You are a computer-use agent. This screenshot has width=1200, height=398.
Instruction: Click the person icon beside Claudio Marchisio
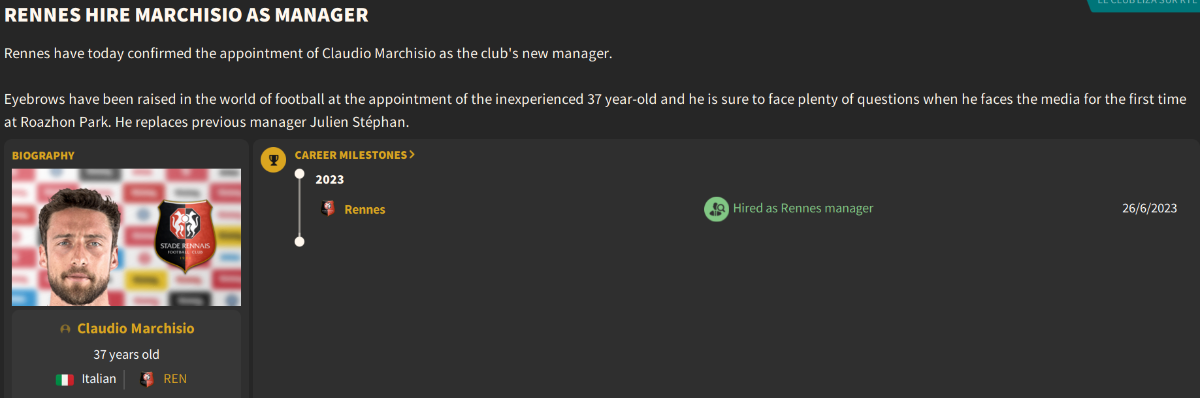pyautogui.click(x=65, y=329)
